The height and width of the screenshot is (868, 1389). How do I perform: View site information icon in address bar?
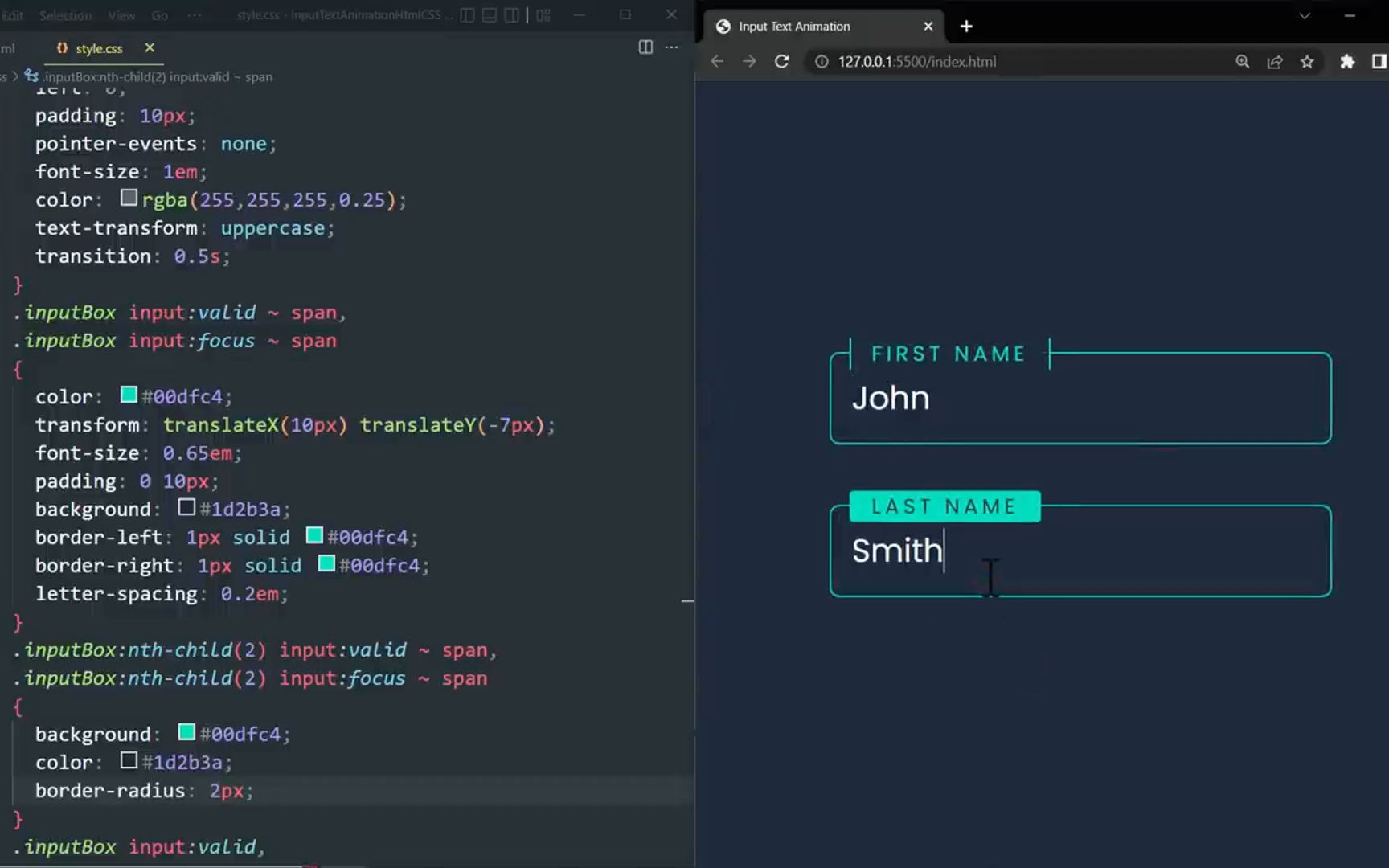[x=822, y=62]
